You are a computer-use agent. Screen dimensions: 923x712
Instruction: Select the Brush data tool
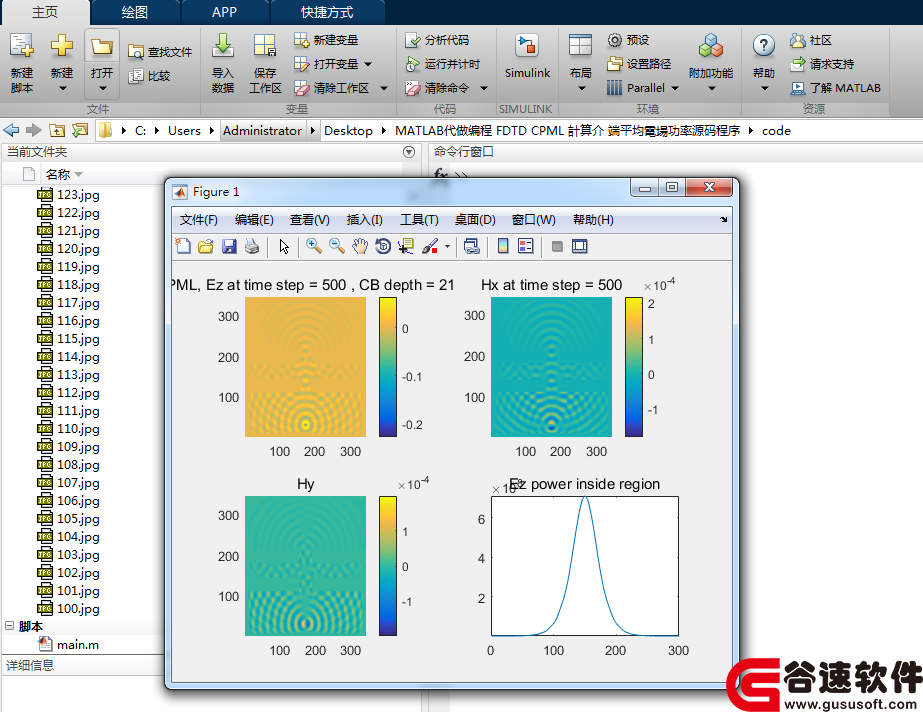tap(430, 246)
